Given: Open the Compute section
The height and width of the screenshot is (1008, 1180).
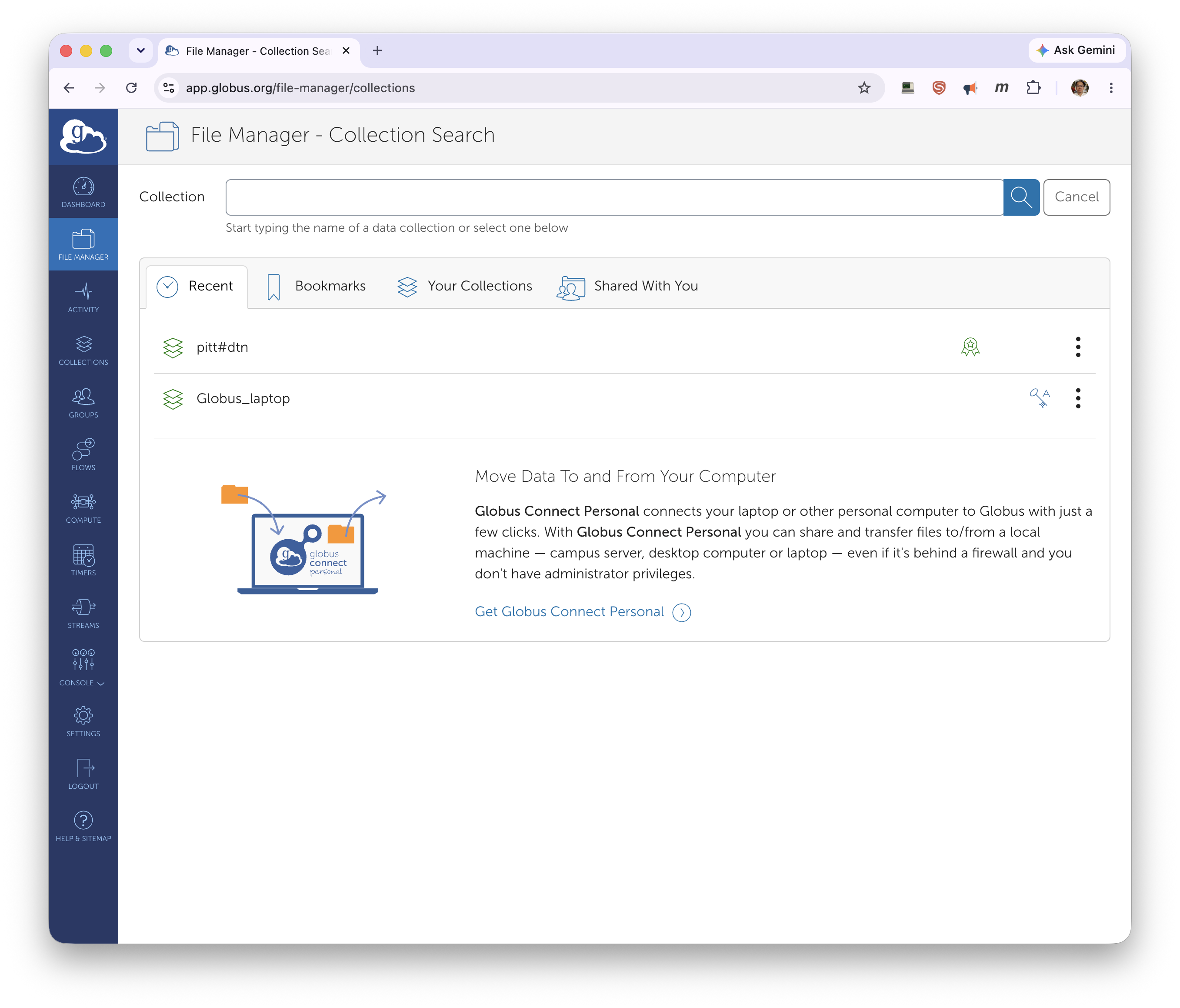Looking at the screenshot, I should 83,507.
